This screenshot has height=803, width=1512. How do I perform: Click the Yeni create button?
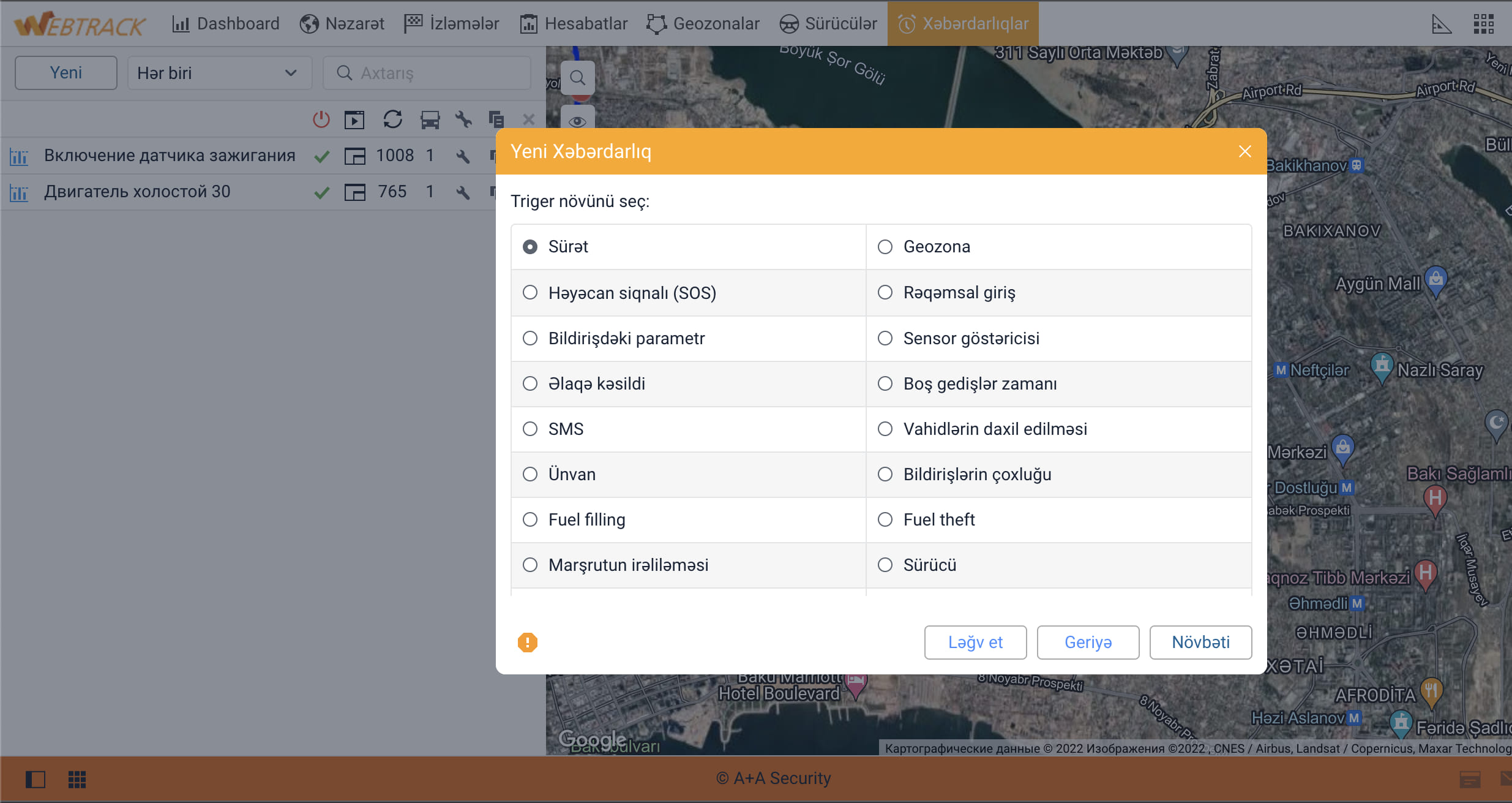tap(66, 72)
